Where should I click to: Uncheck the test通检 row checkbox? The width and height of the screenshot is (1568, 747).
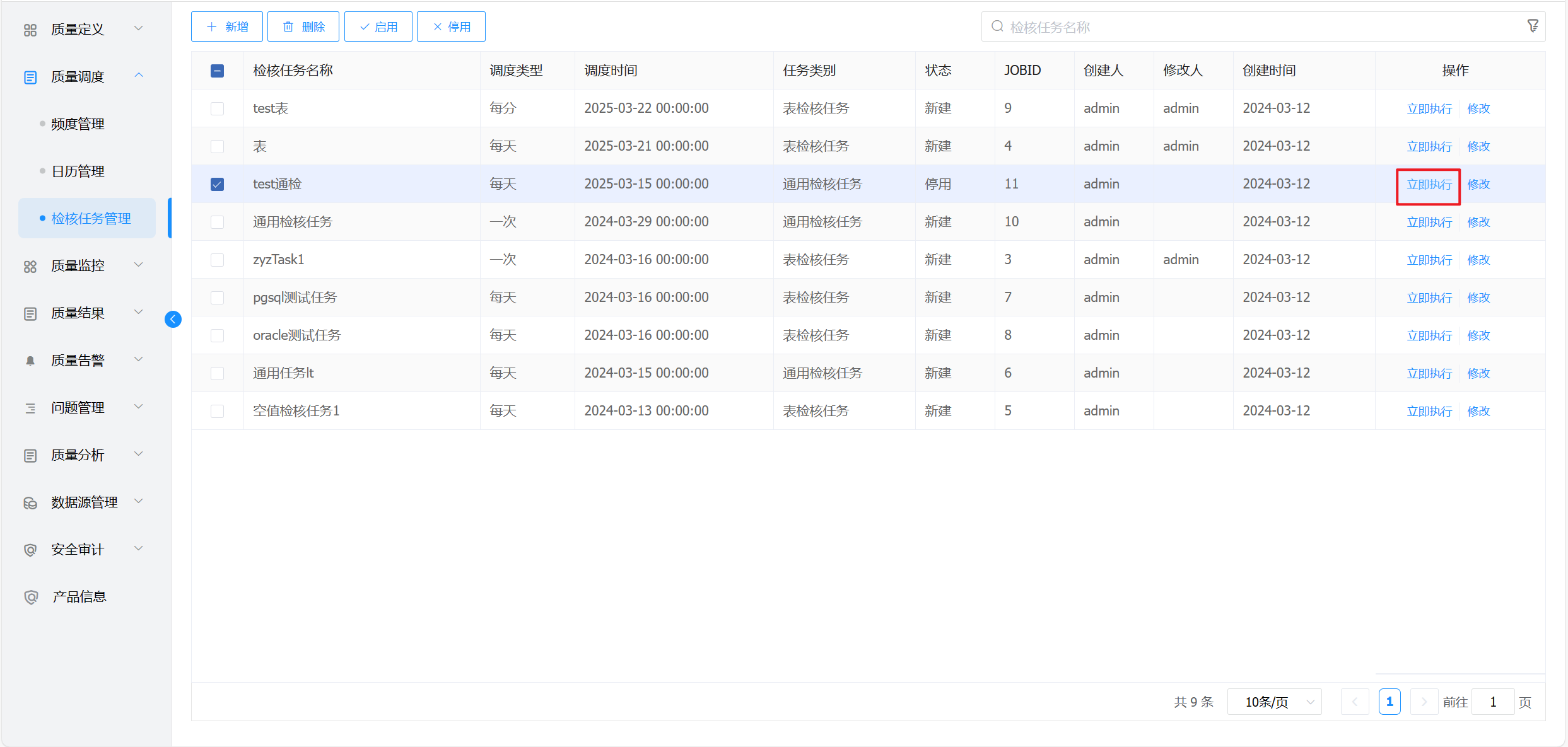pos(217,184)
